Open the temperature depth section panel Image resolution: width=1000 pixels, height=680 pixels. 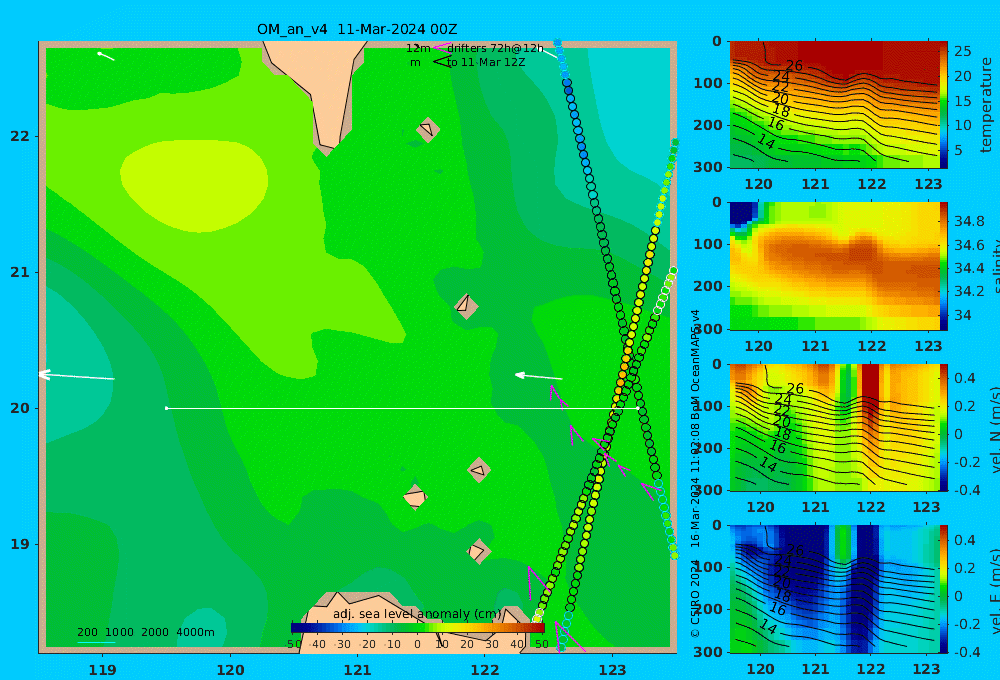pyautogui.click(x=835, y=105)
